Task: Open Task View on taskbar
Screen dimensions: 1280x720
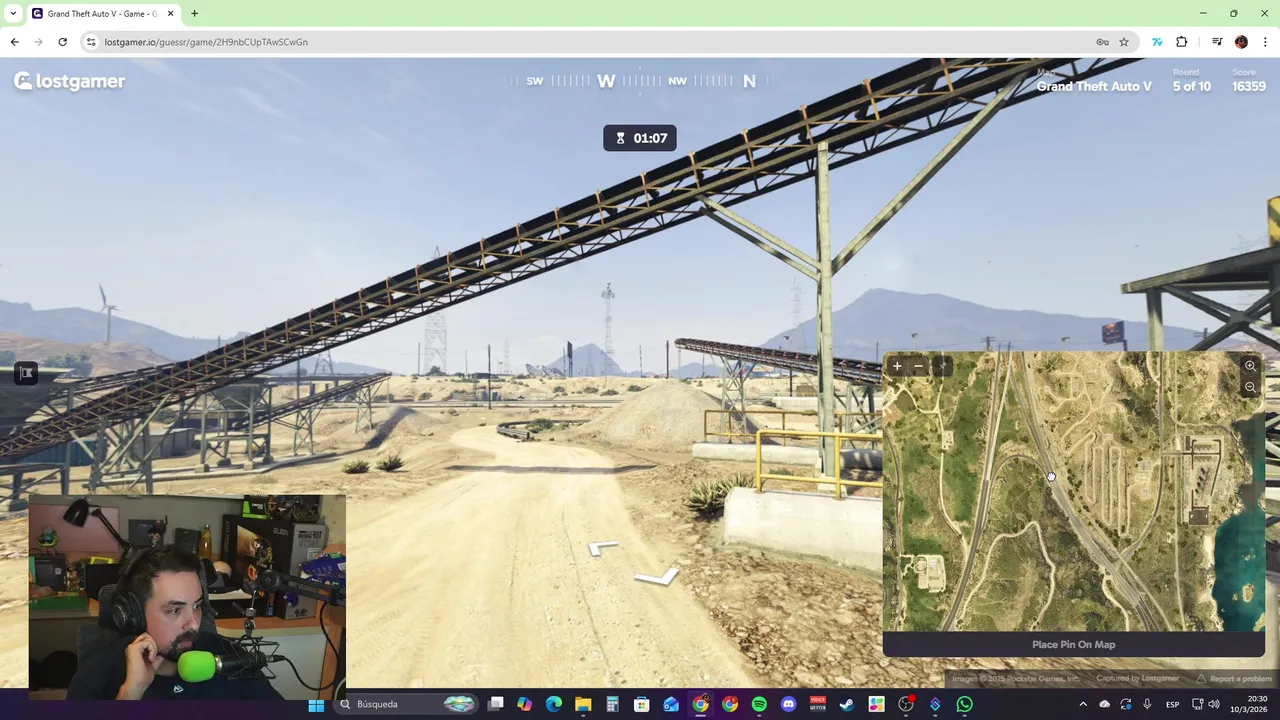Action: [495, 704]
